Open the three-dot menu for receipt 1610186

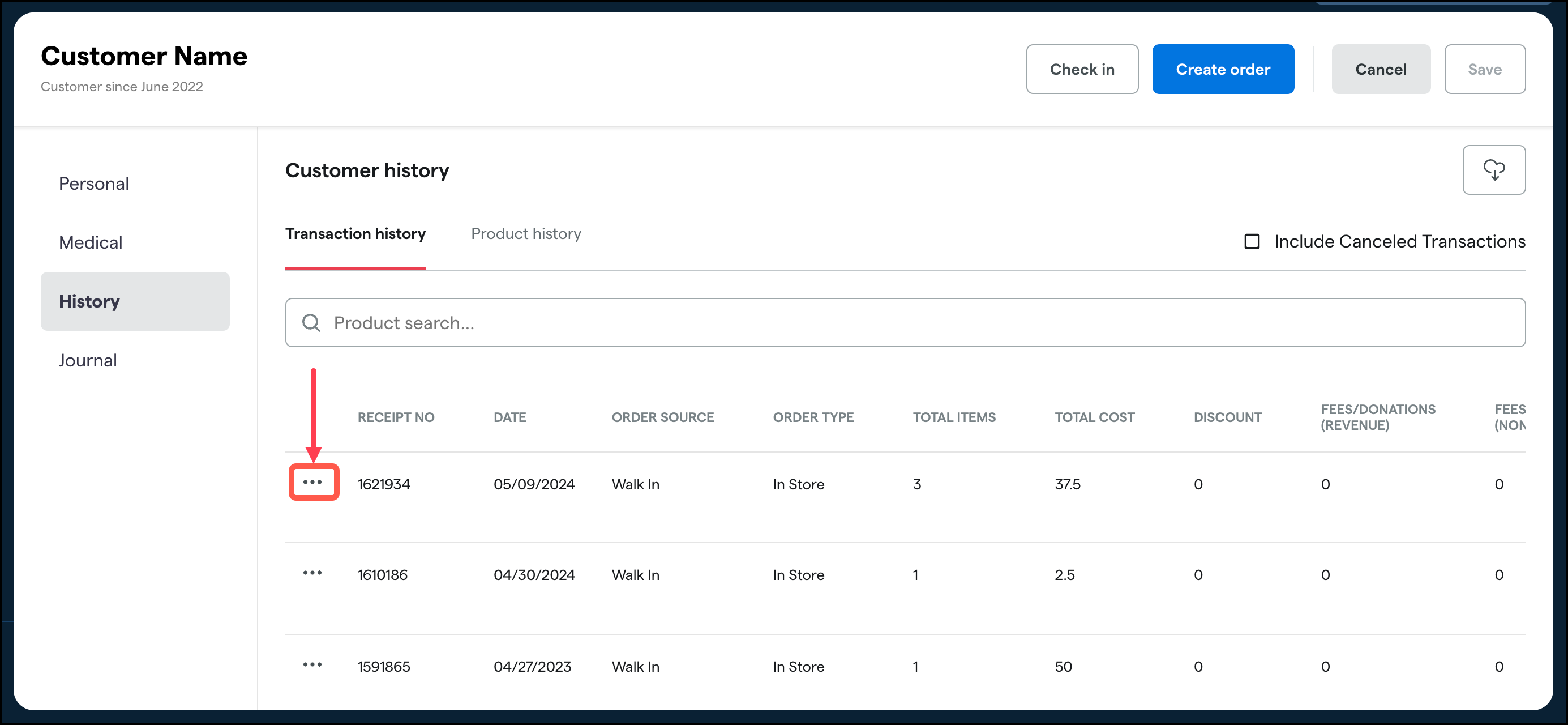(x=313, y=573)
